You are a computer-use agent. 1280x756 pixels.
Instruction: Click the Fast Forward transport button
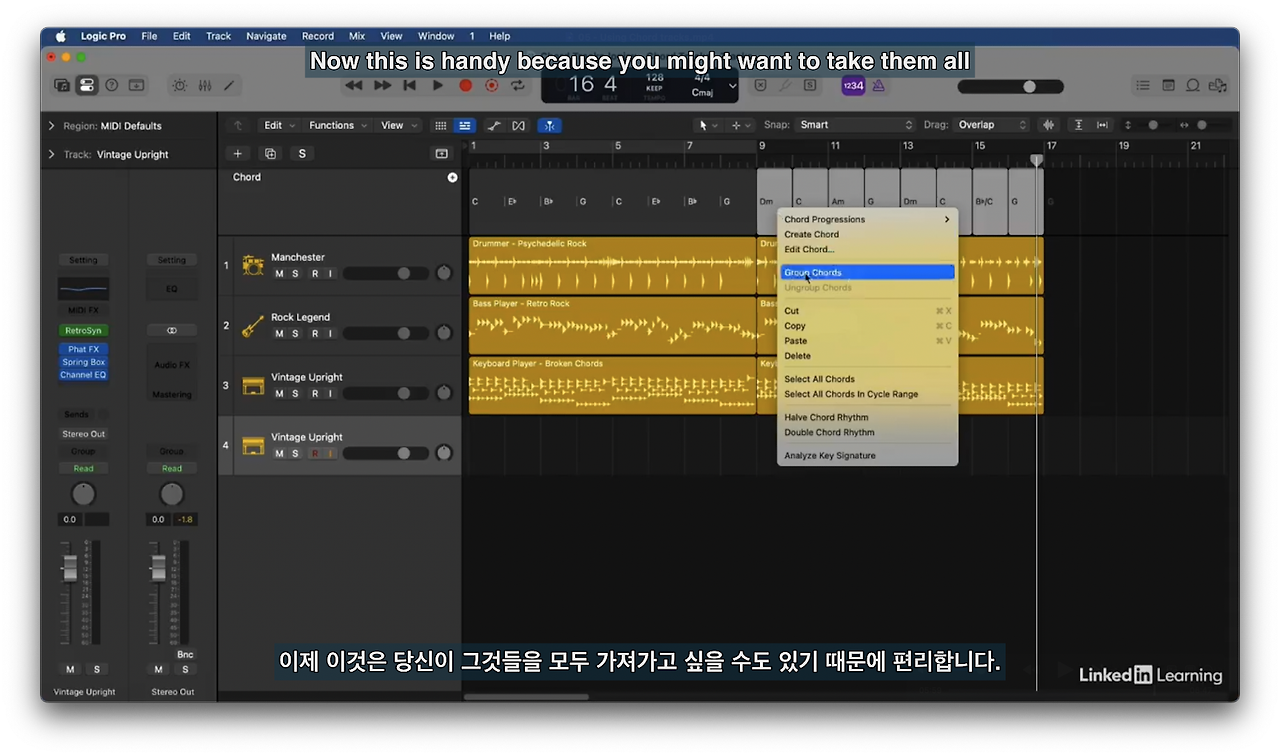pos(382,86)
